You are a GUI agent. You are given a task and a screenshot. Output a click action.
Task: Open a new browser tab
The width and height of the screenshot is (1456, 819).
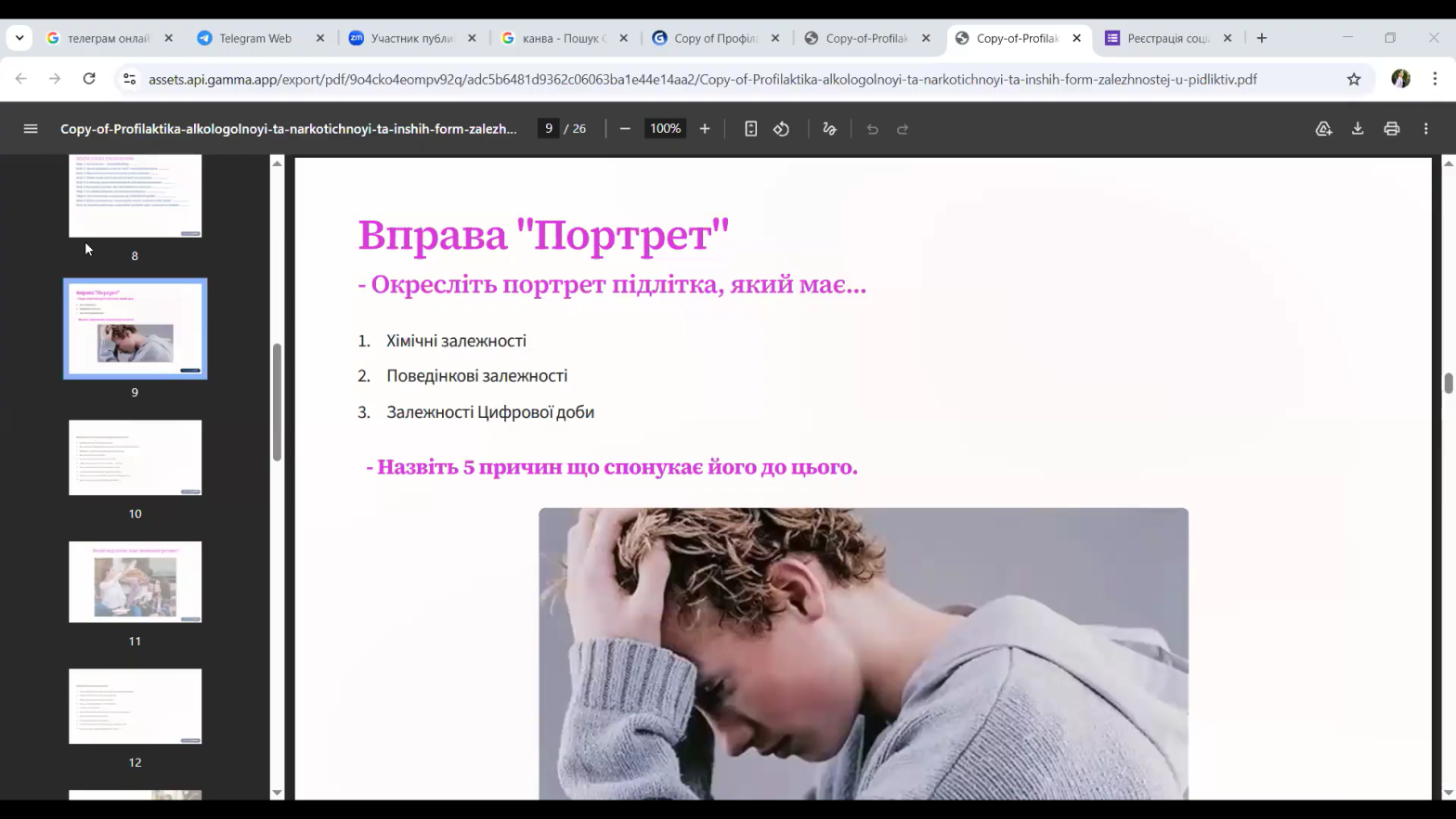tap(1261, 38)
